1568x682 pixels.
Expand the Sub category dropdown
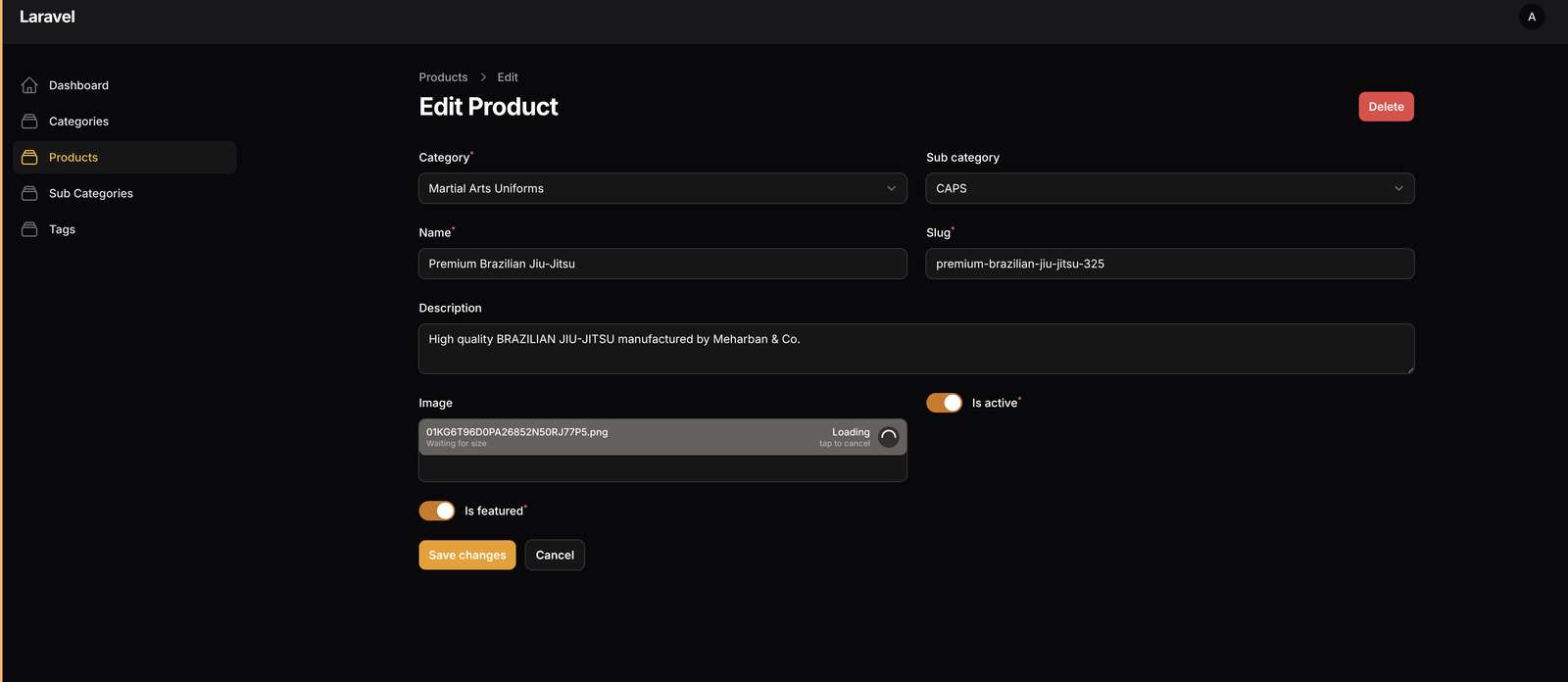coord(1169,188)
